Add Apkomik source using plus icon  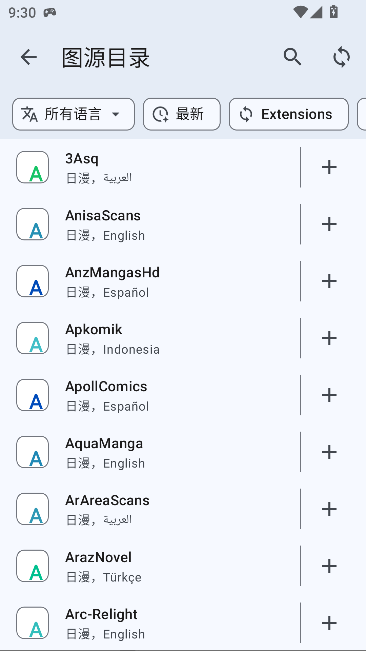pos(329,338)
